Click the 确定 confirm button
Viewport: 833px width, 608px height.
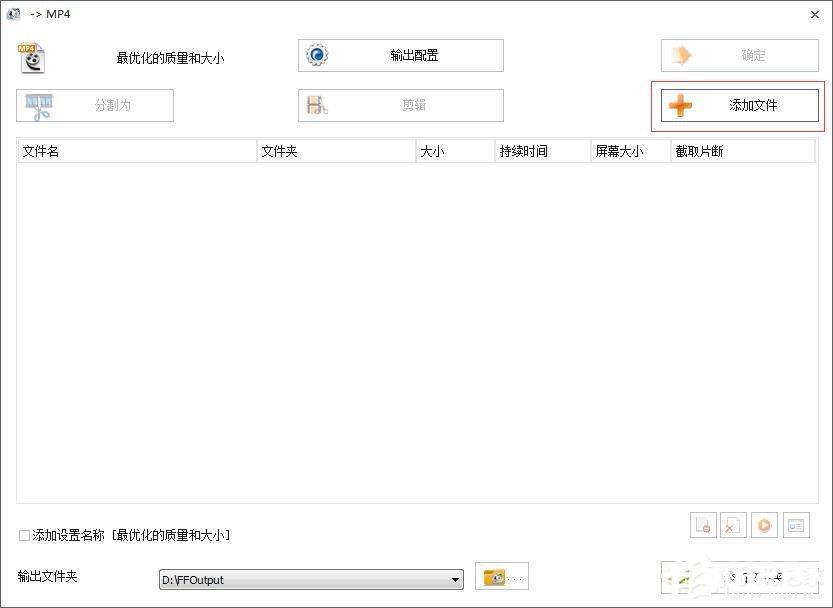740,55
